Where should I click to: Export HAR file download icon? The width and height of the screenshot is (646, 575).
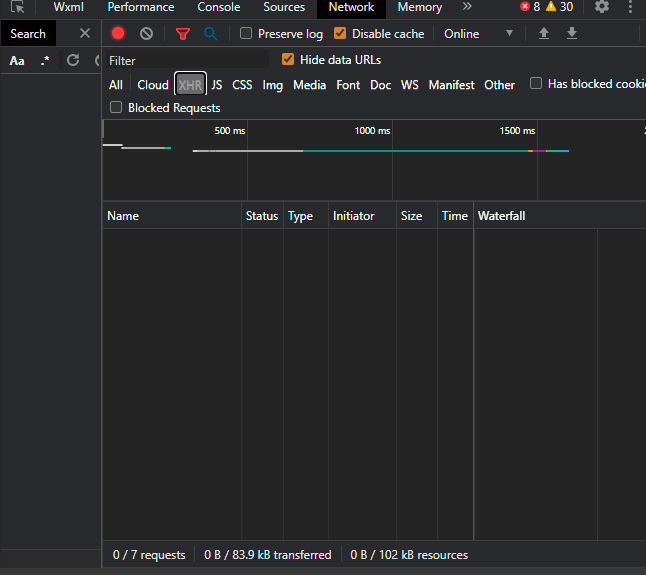[572, 33]
